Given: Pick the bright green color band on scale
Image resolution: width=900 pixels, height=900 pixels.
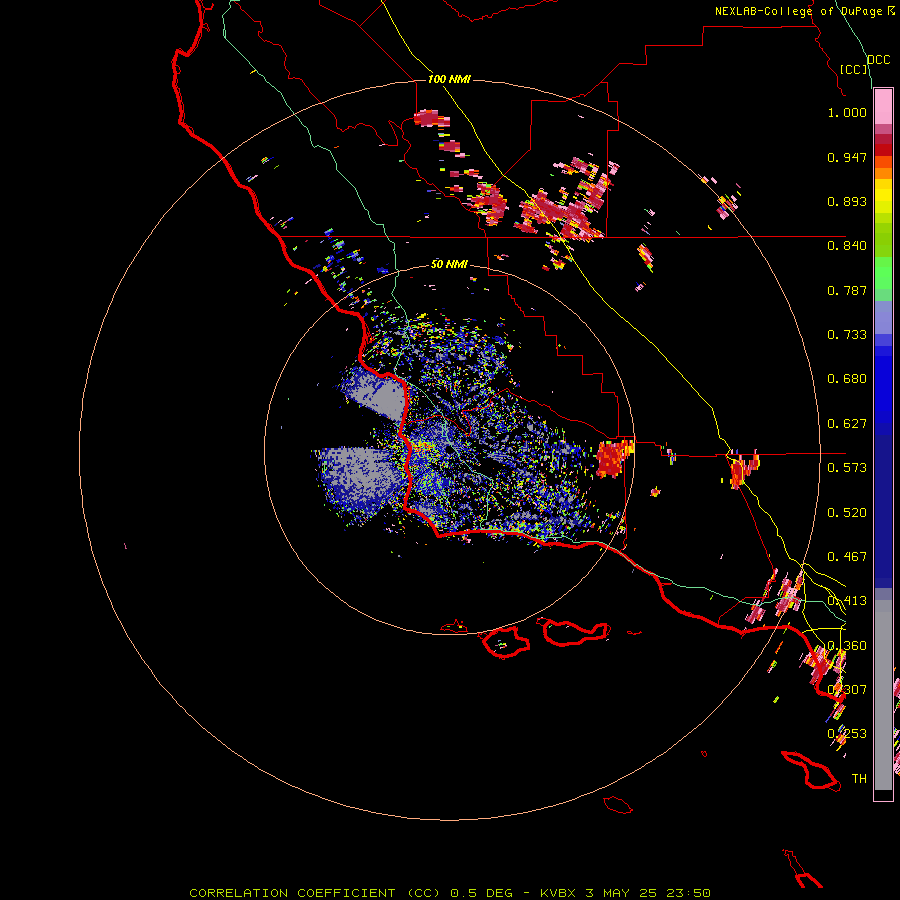Looking at the screenshot, I should click(883, 273).
